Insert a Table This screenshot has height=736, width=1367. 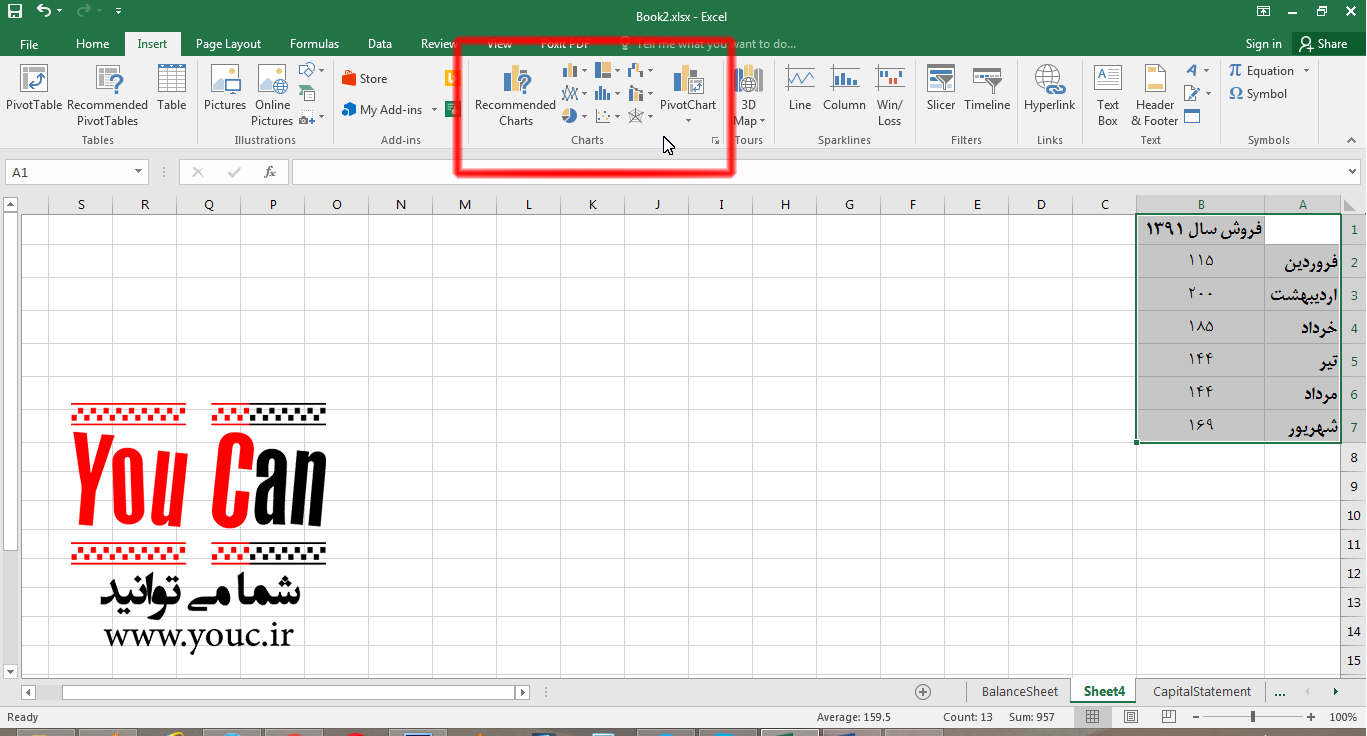pyautogui.click(x=172, y=88)
